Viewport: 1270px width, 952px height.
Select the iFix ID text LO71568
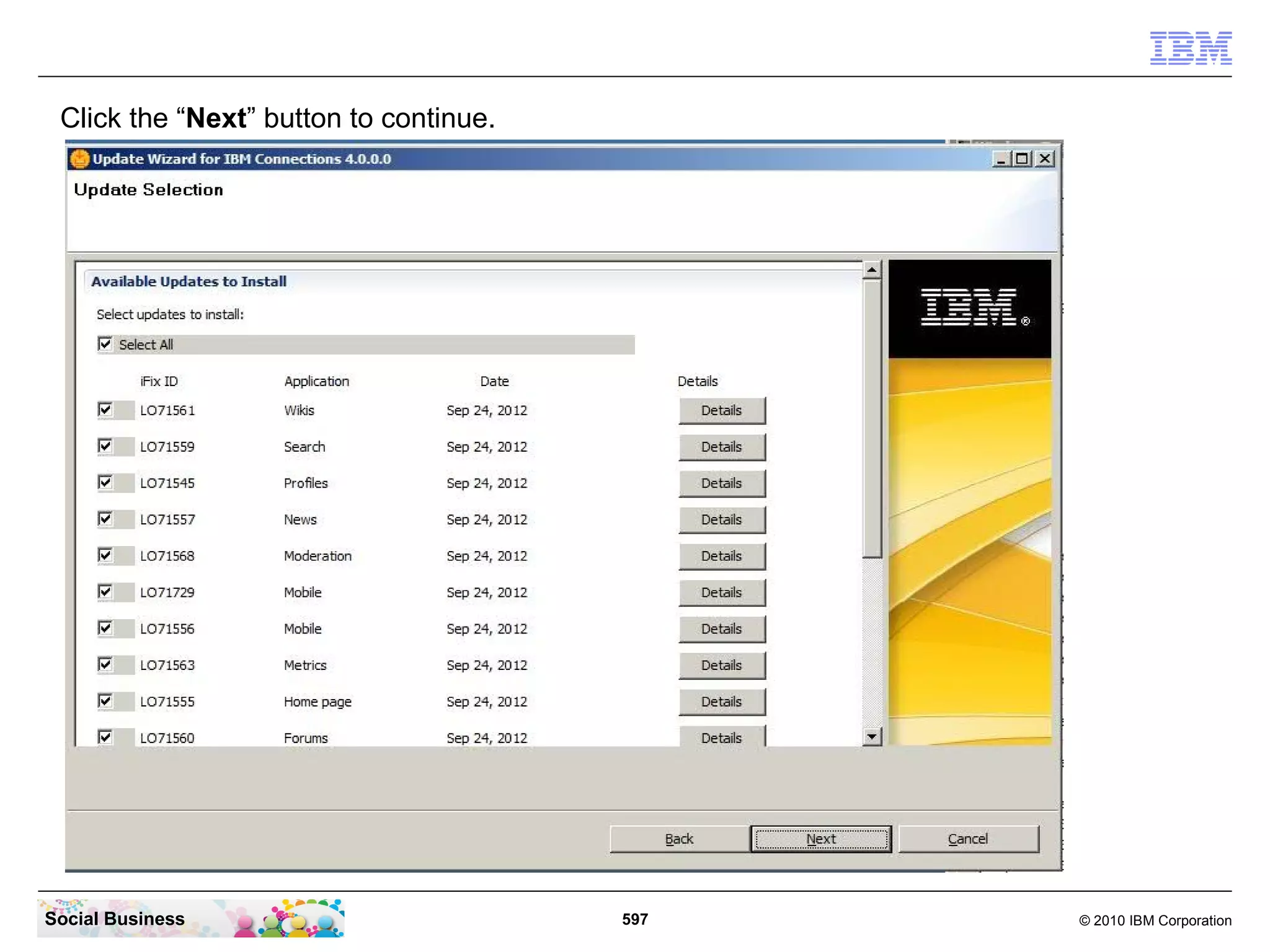167,556
